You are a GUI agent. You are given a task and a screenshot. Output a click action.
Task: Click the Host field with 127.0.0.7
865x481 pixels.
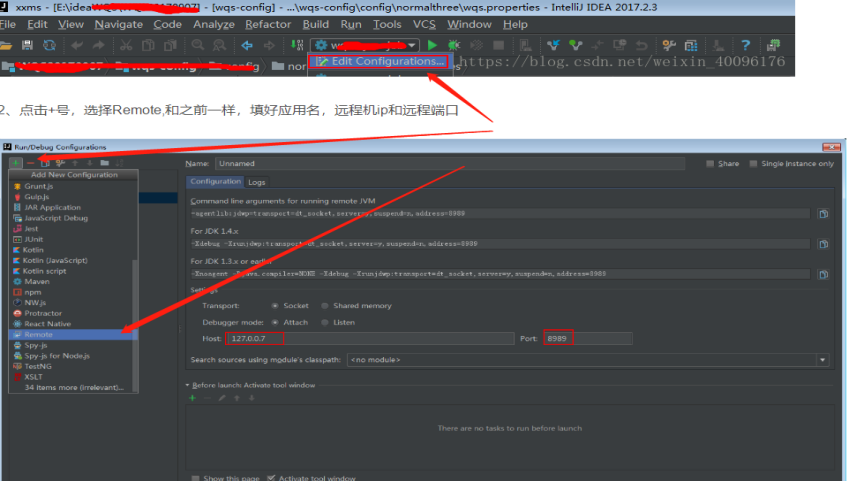click(x=370, y=338)
